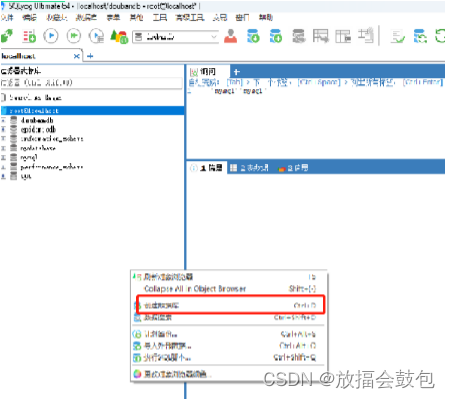The image size is (450, 399).
Task: Select root@localhost node in object browser
Action: [x=93, y=111]
